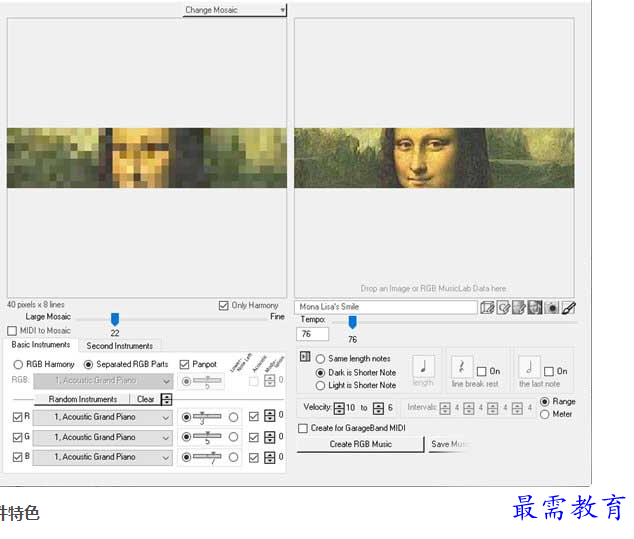Select the right pan radio in B row
Viewport: 634px width, 539px height.
(x=233, y=457)
